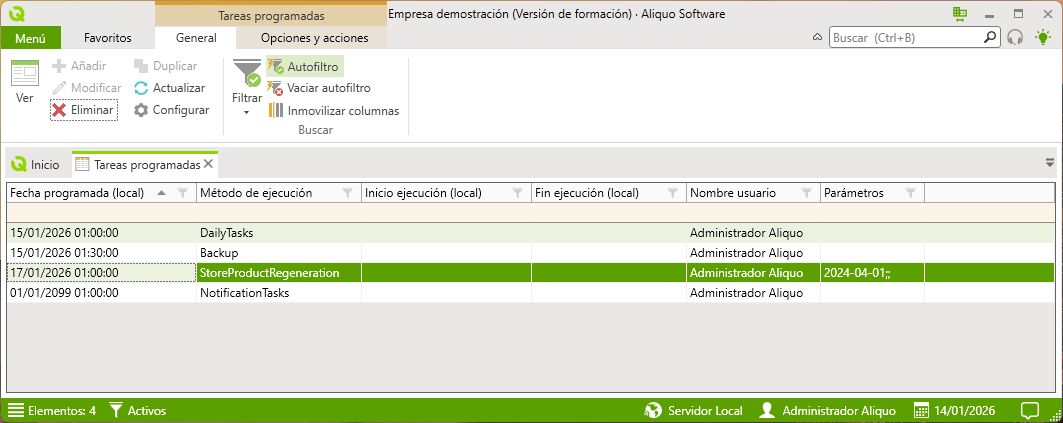1063x423 pixels.
Task: Click Actualizar refresh icon
Action: (142, 88)
